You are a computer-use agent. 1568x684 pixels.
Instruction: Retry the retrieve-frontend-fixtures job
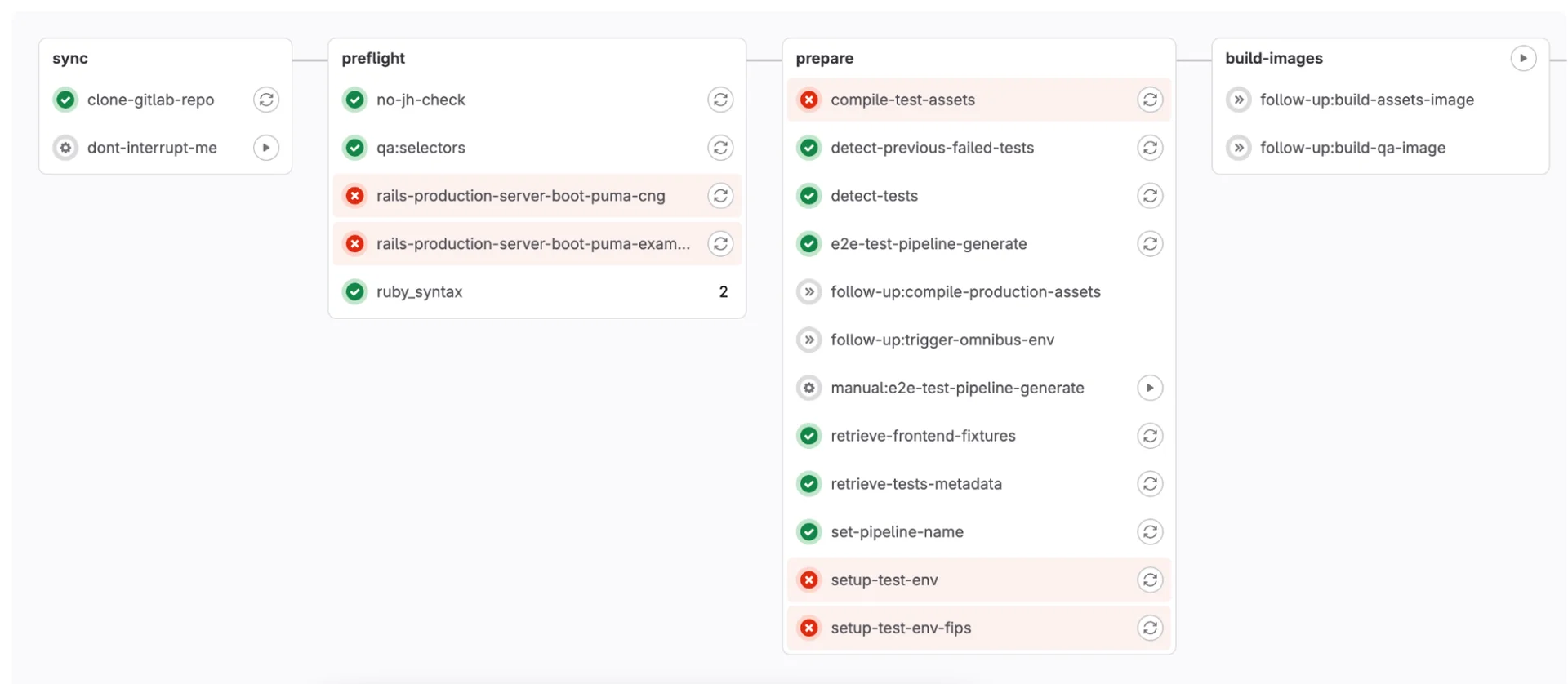coord(1150,435)
